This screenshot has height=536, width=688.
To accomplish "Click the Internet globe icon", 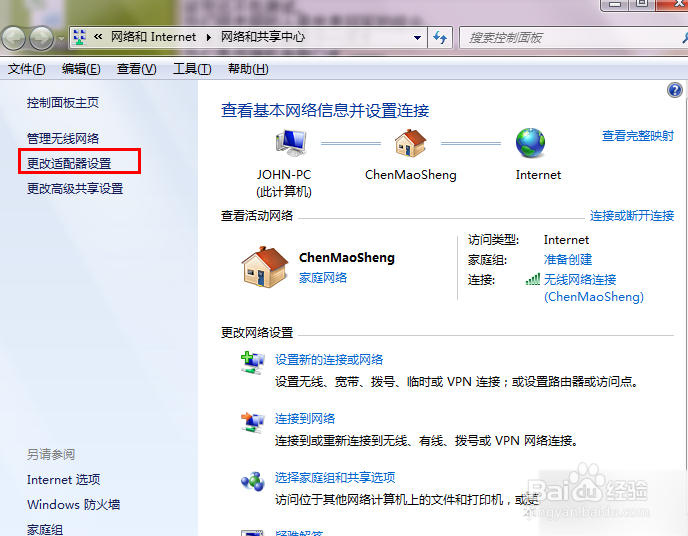I will [530, 143].
